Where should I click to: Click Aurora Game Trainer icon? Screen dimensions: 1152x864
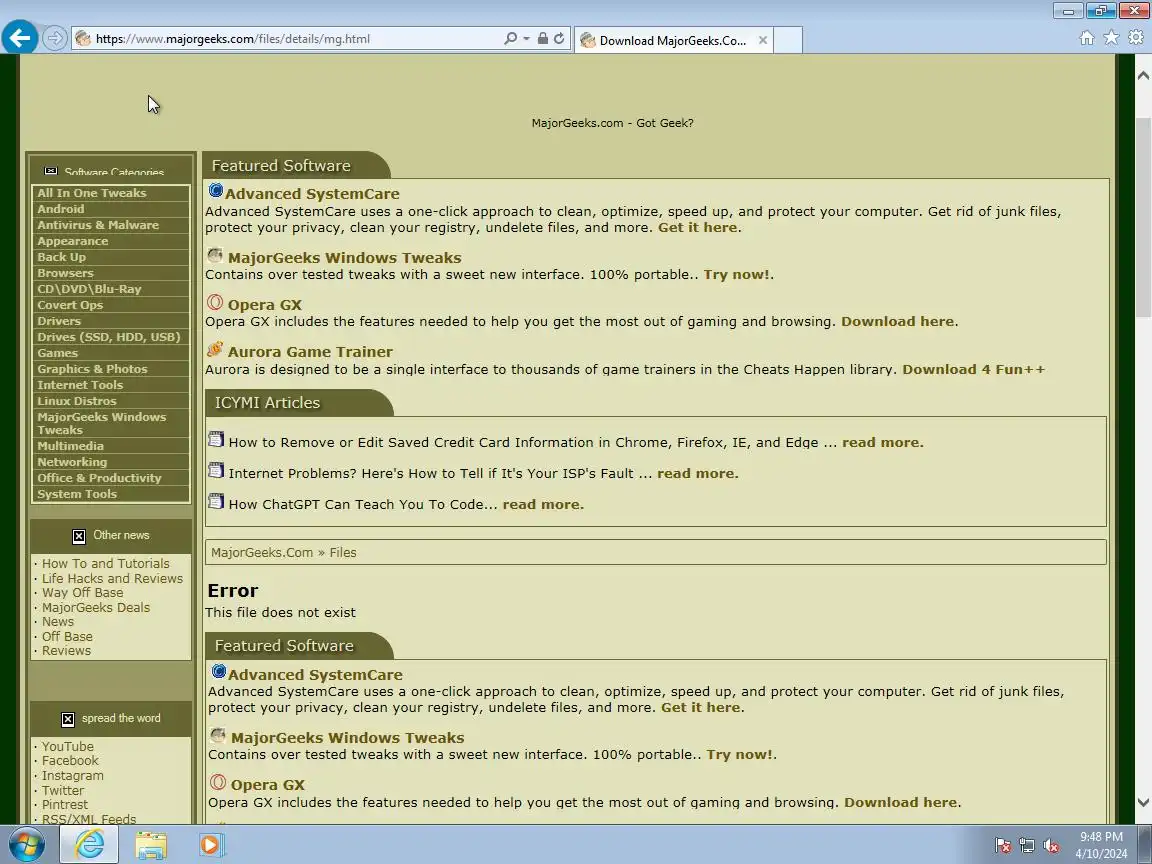(215, 349)
